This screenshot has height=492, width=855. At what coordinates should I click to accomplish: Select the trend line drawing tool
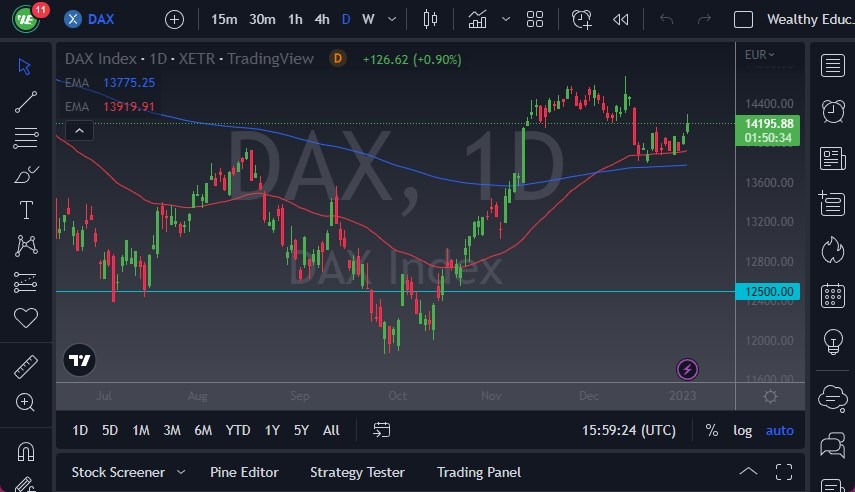click(x=26, y=102)
